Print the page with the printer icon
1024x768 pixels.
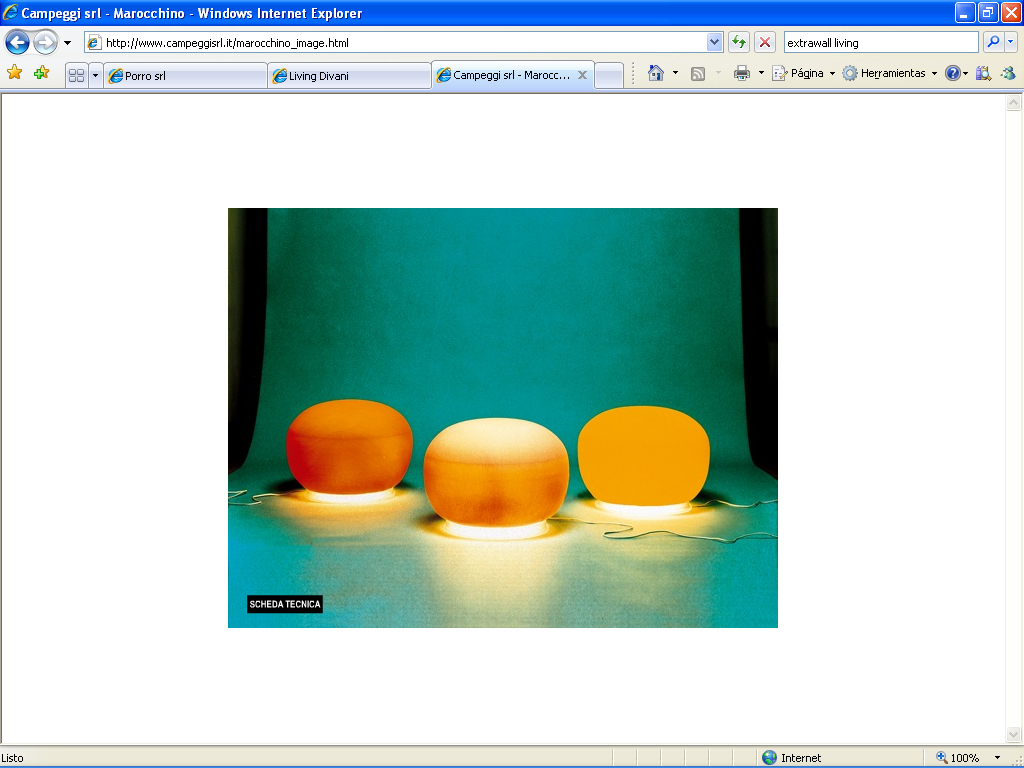(x=742, y=73)
